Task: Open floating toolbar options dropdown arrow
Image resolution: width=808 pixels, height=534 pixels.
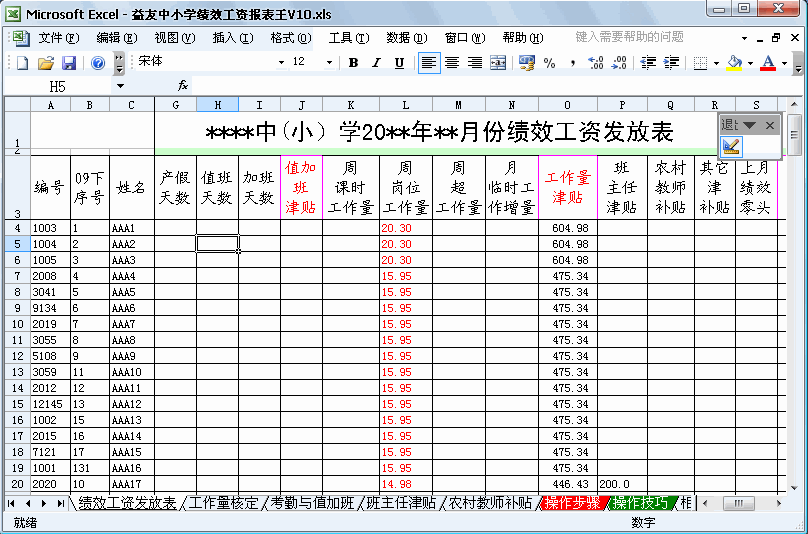Action: click(749, 125)
